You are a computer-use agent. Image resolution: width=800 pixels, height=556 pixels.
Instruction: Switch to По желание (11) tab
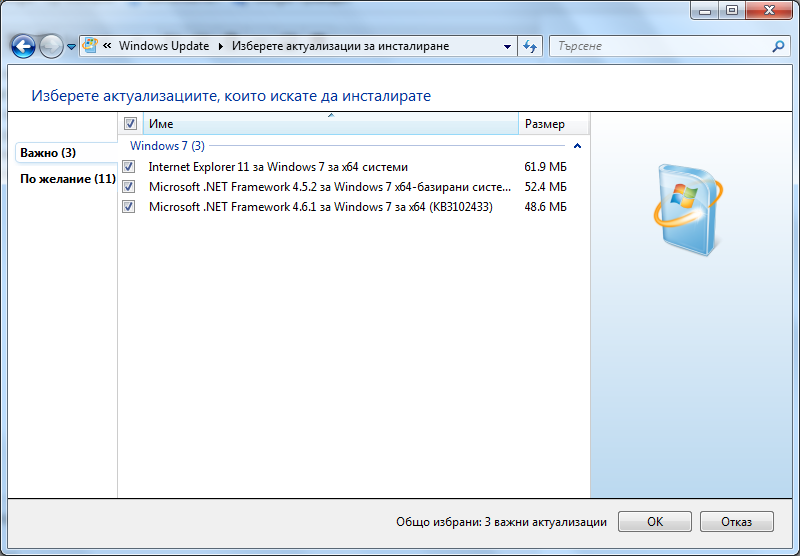coord(68,179)
